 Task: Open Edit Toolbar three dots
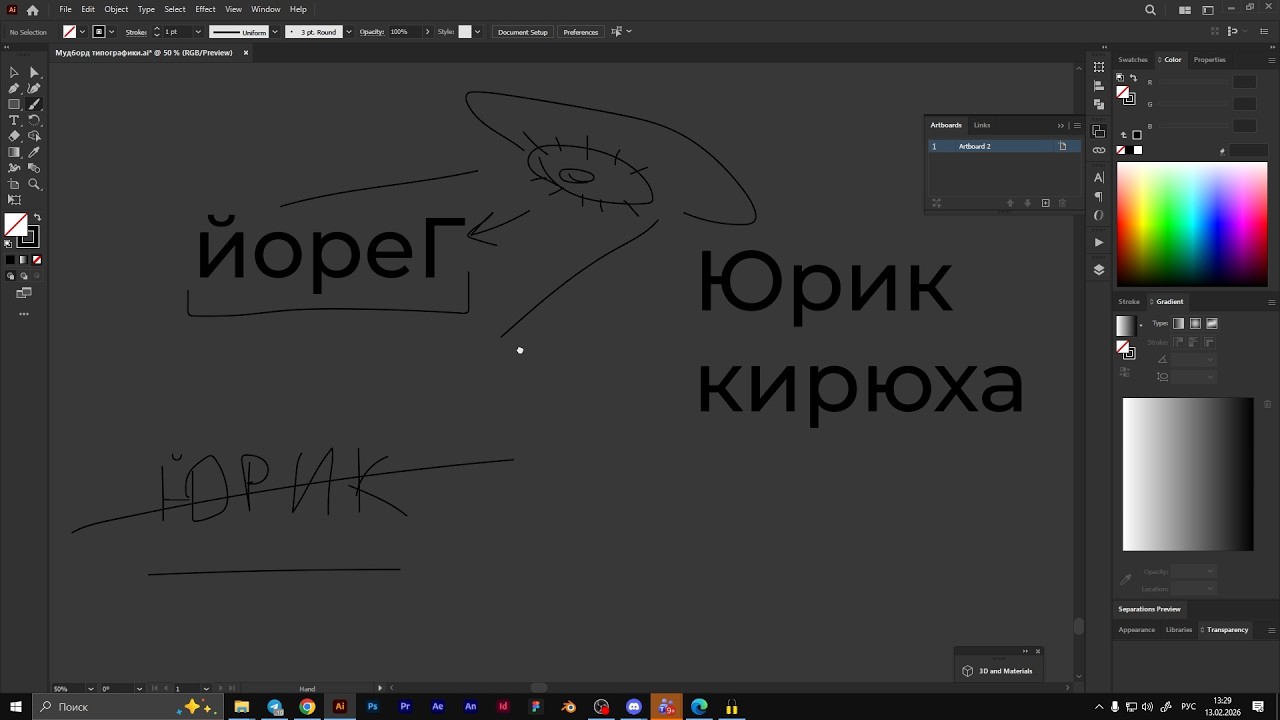[x=24, y=314]
